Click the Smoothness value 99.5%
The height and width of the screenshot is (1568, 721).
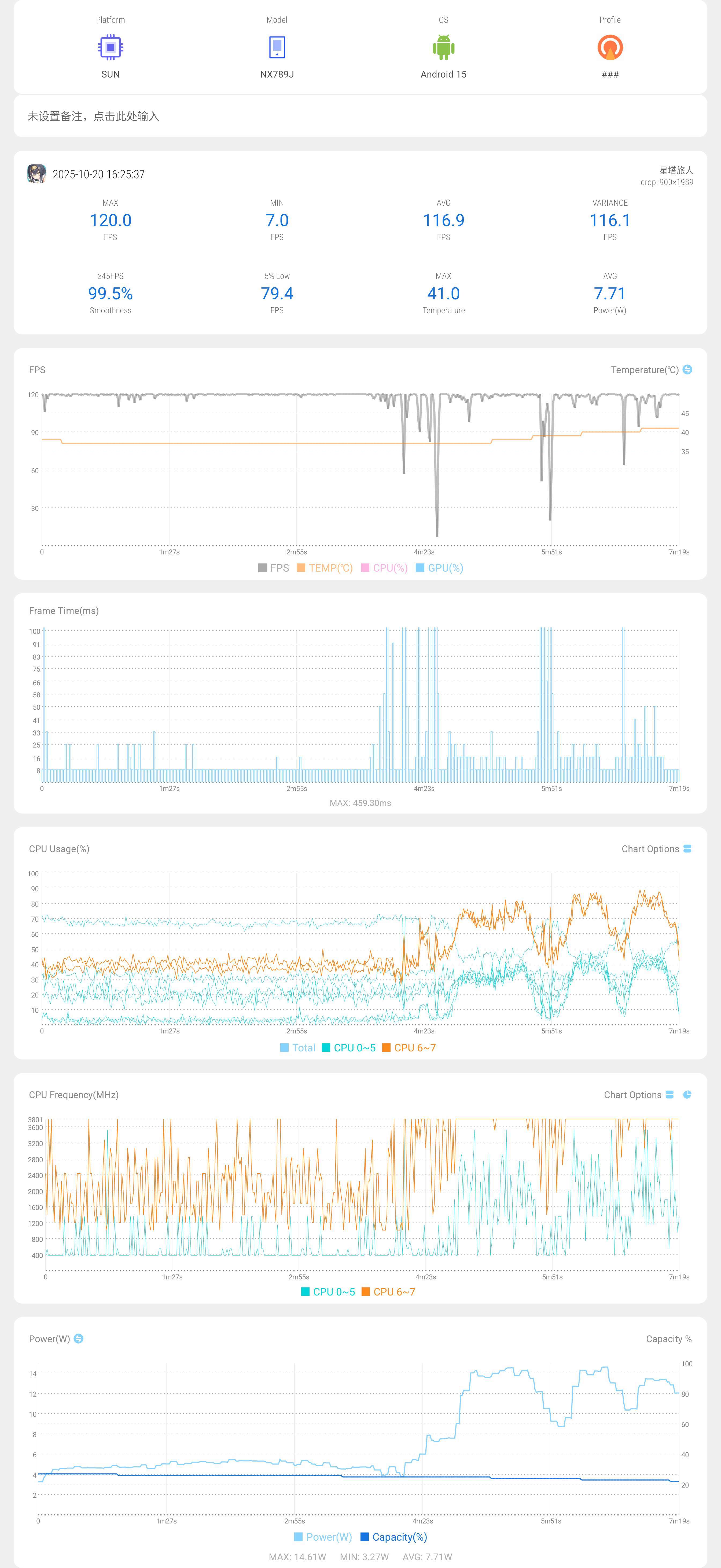coord(110,293)
